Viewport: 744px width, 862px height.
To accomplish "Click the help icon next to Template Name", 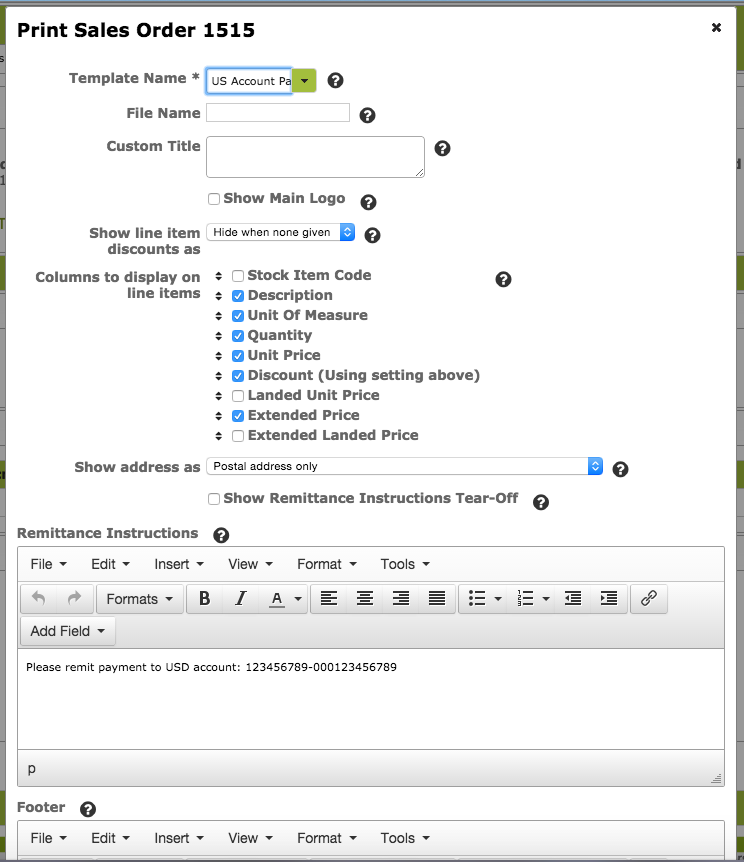I will (x=335, y=81).
